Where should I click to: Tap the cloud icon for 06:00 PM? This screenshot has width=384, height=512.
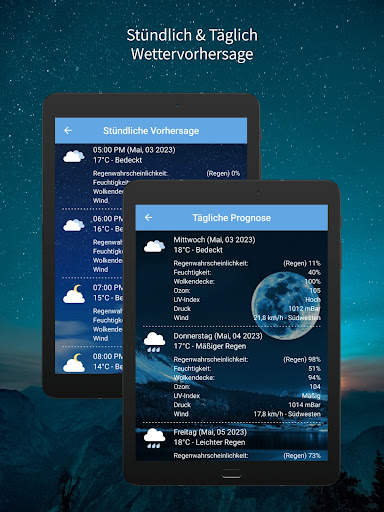point(74,225)
